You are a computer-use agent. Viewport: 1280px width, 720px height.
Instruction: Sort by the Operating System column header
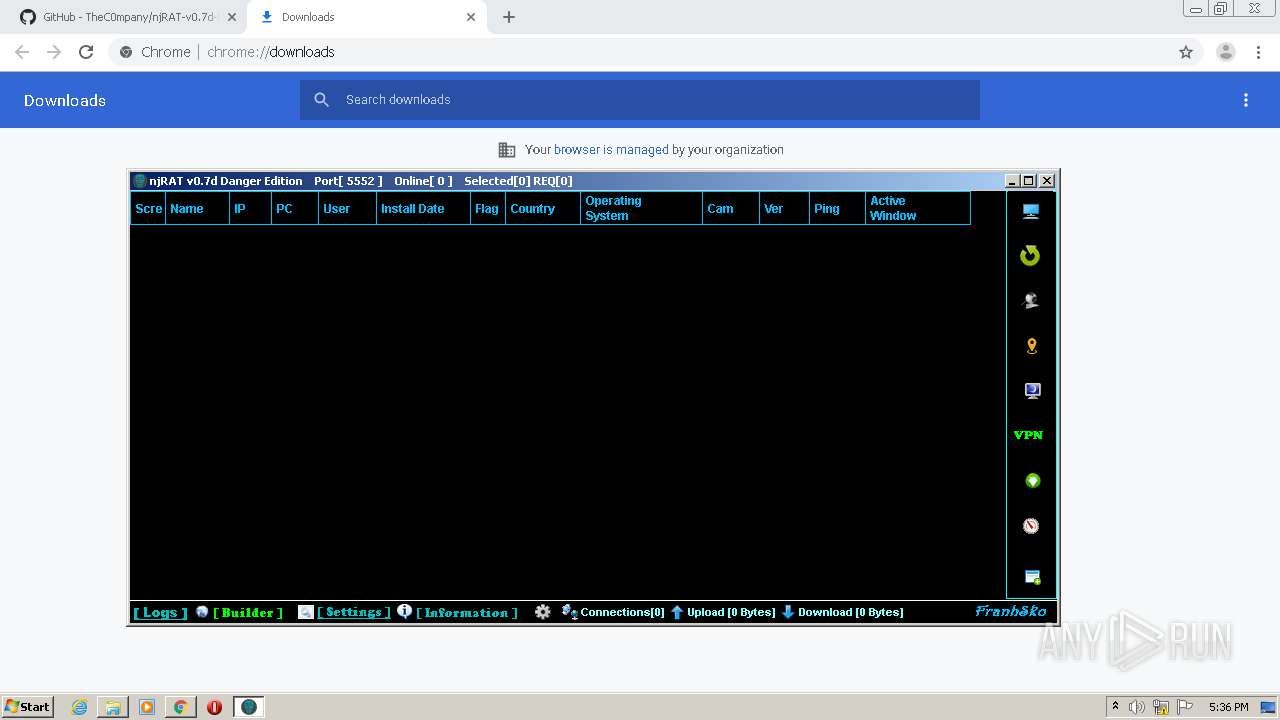click(641, 208)
